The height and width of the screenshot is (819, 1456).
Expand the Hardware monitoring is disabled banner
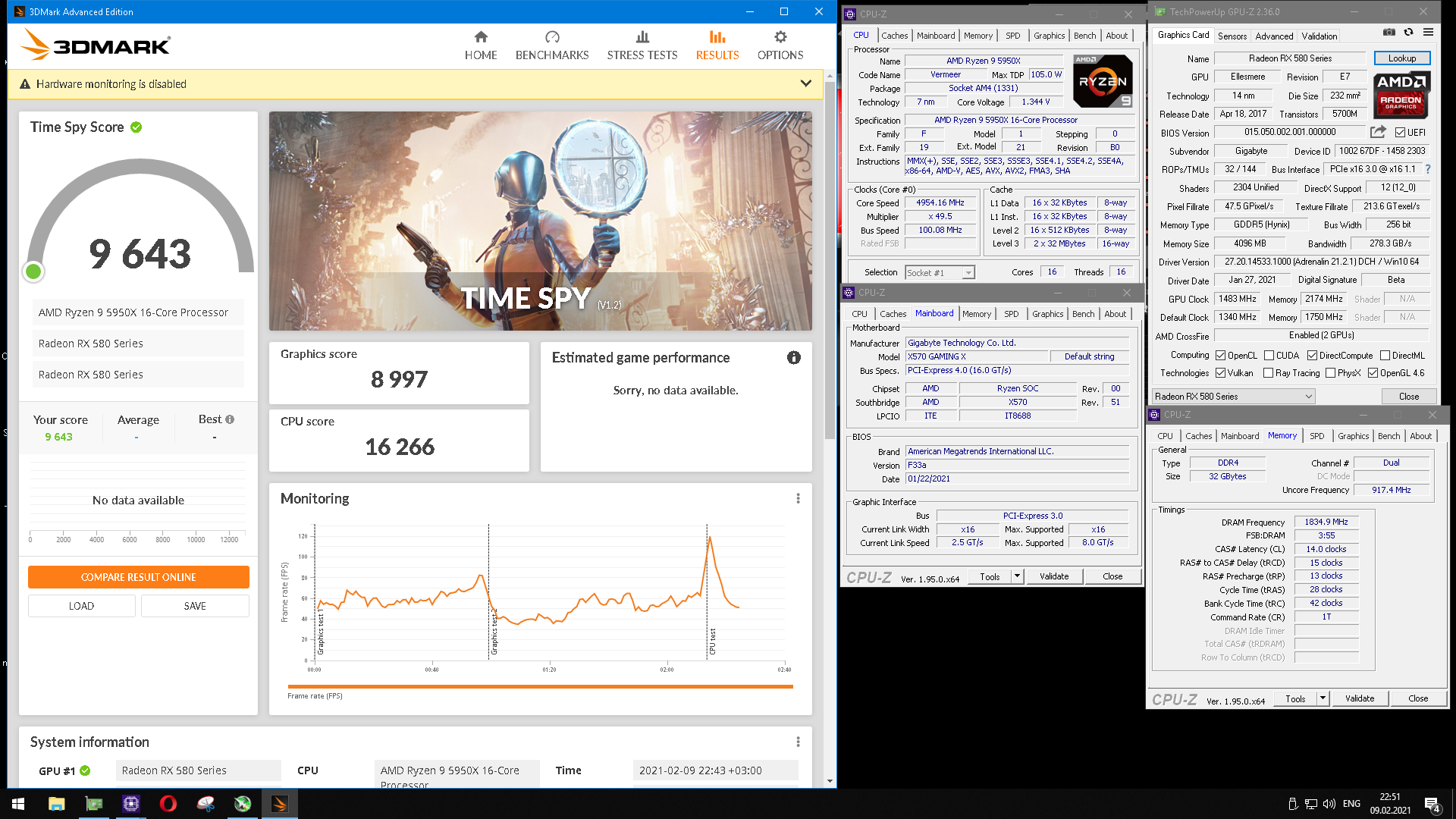click(x=805, y=83)
